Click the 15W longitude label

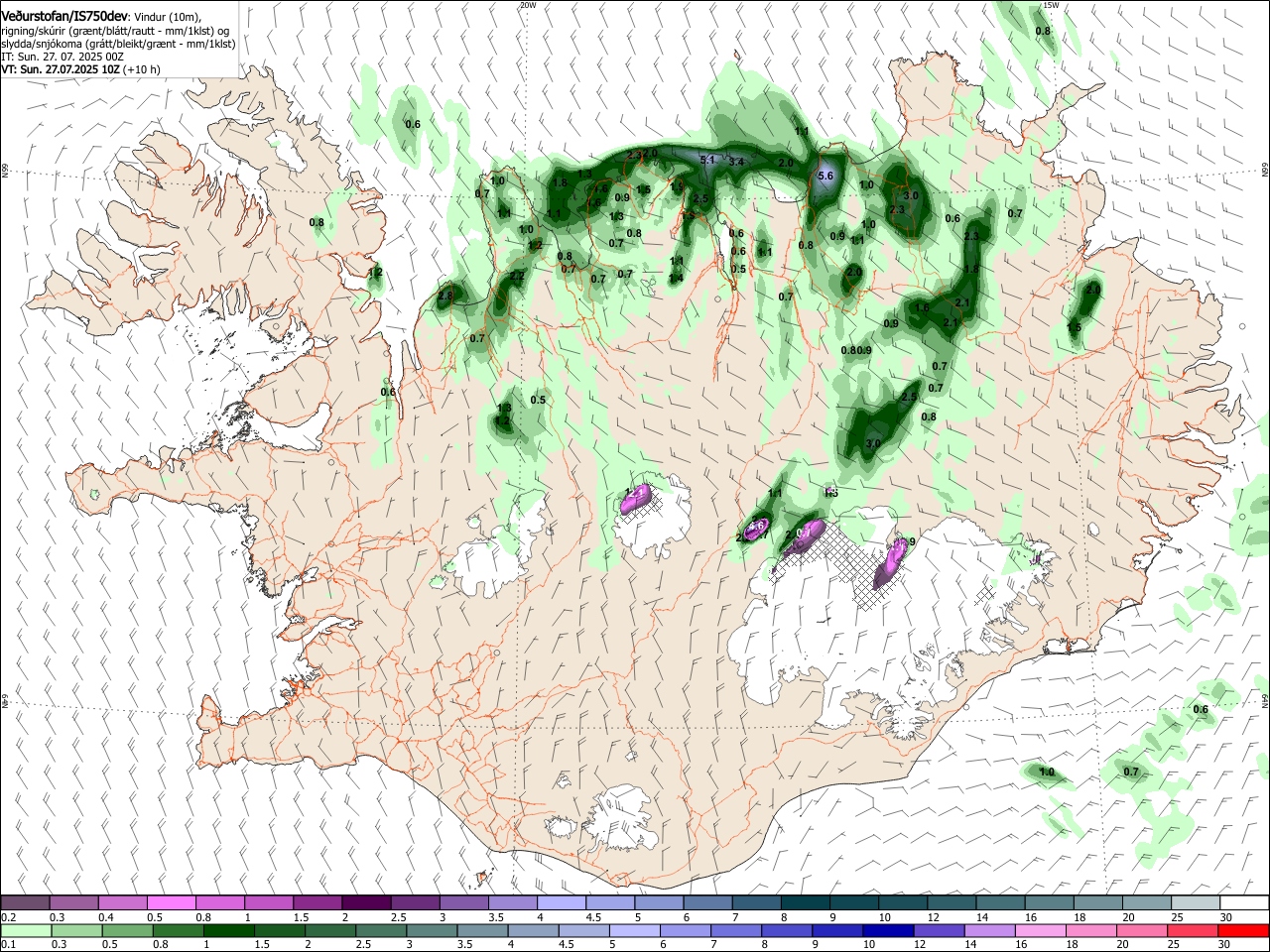[x=1051, y=5]
